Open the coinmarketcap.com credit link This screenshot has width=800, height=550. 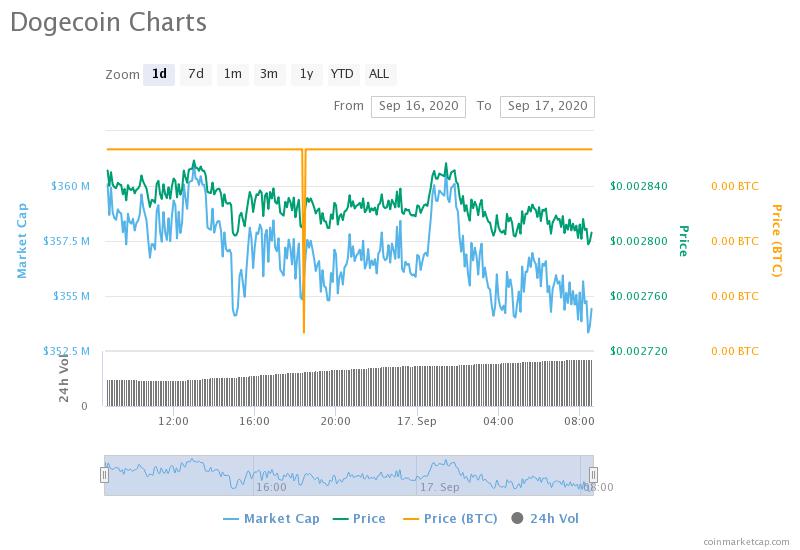click(746, 542)
